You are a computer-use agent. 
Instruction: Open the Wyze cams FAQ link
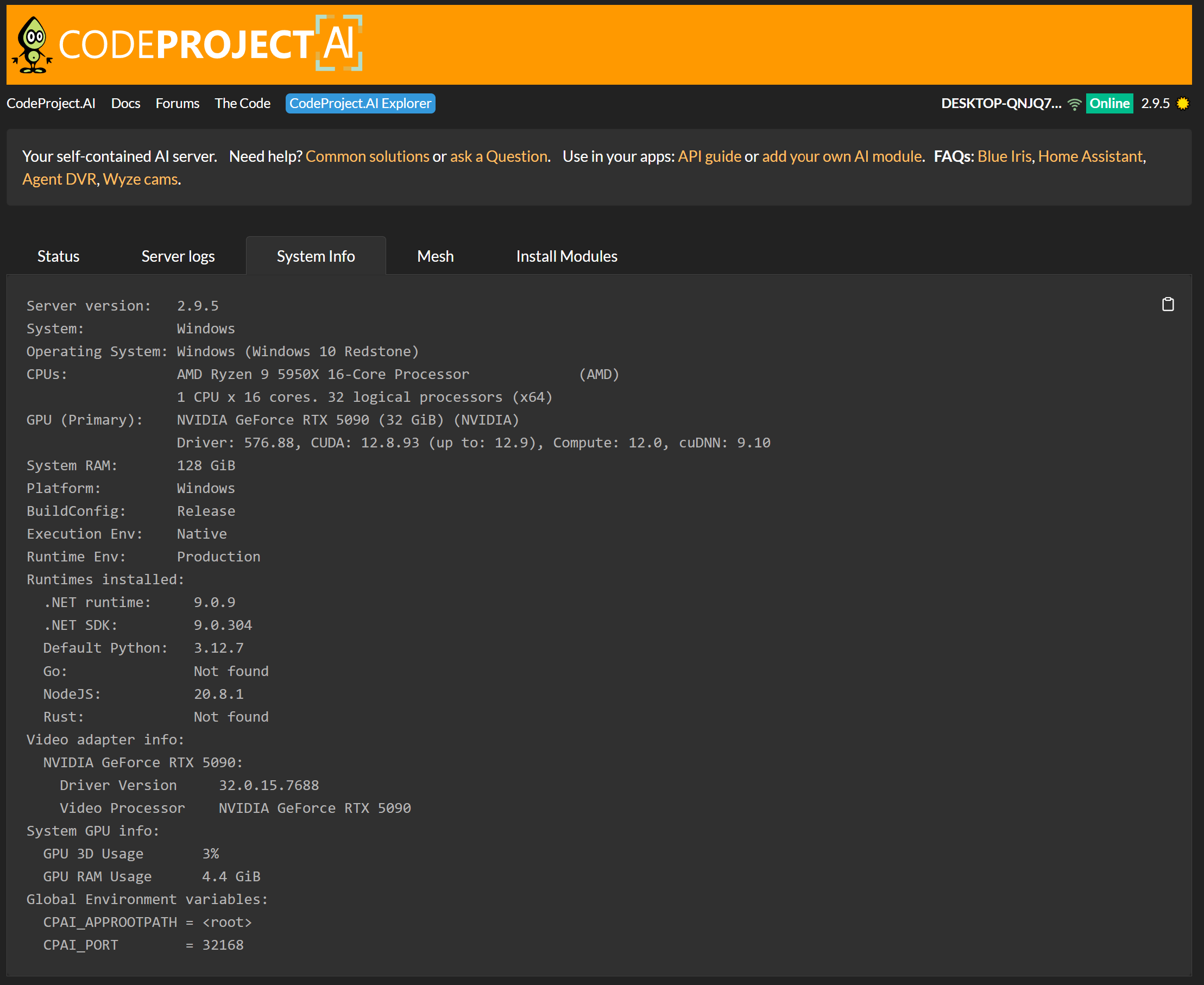tap(140, 179)
